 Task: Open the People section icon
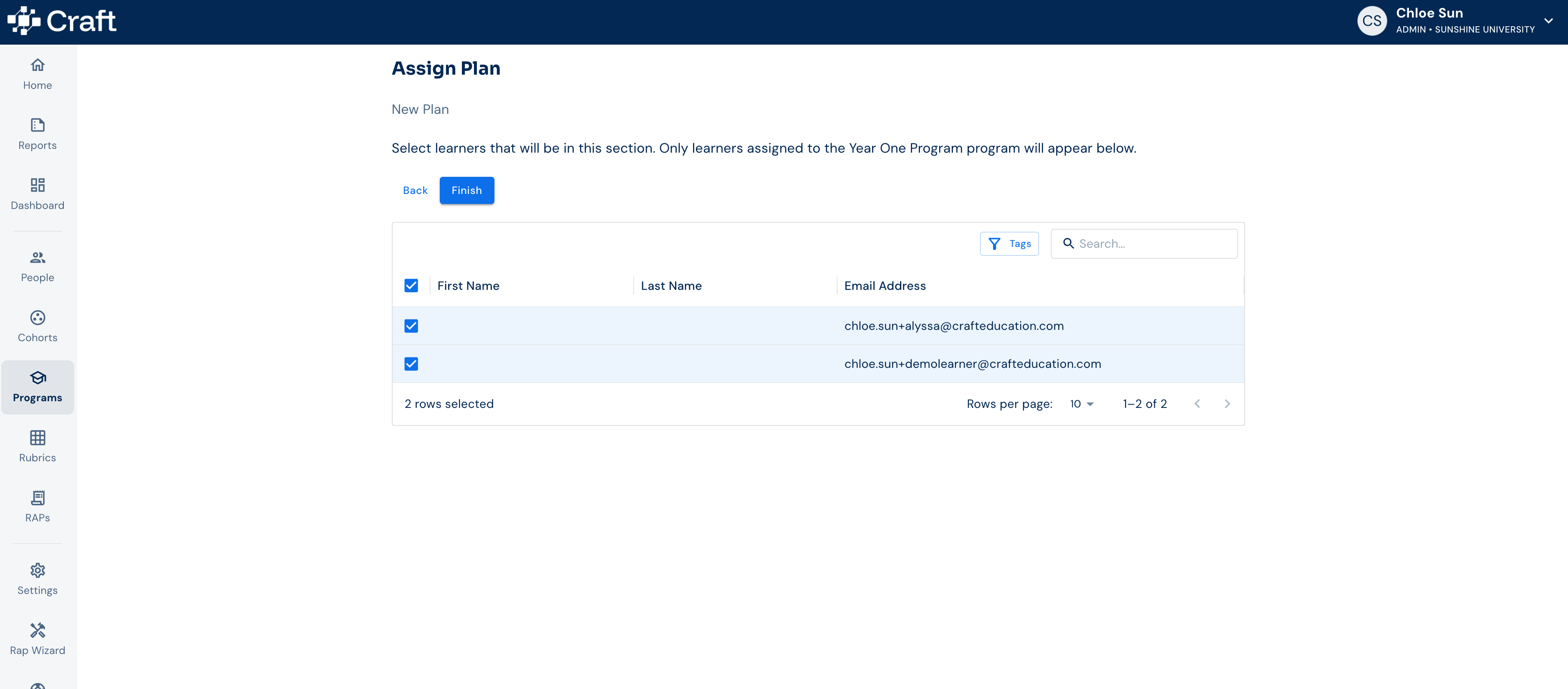coord(37,257)
